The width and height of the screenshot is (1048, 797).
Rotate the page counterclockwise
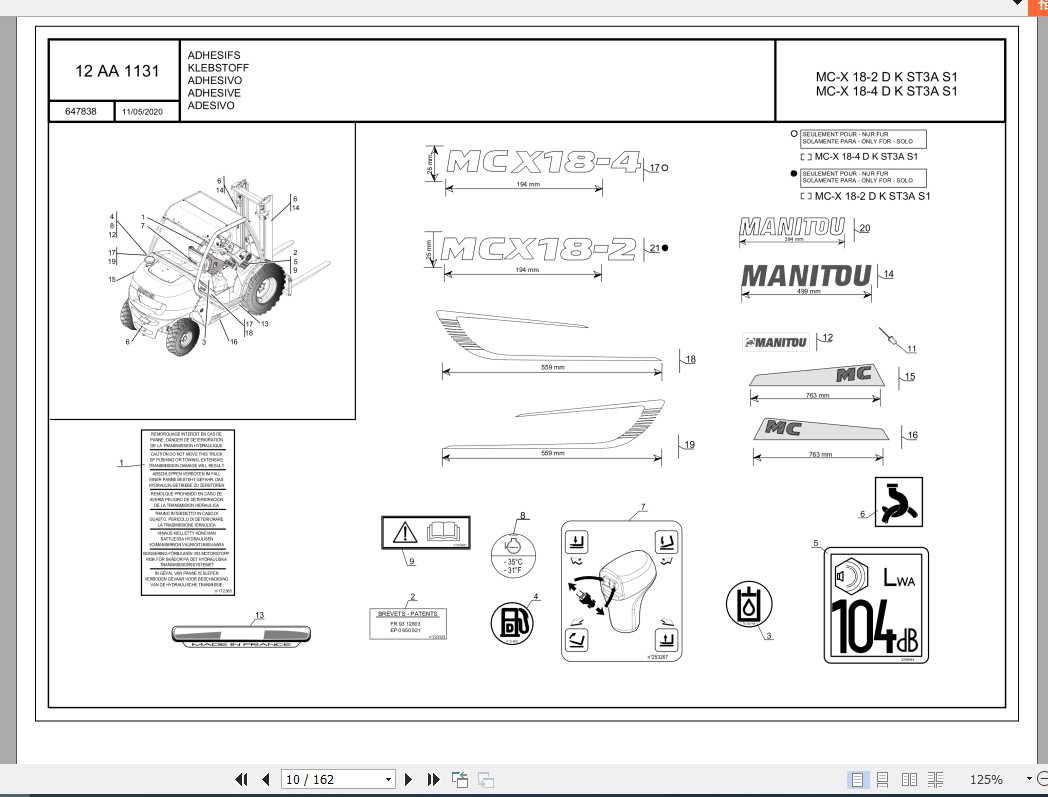pyautogui.click(x=459, y=779)
